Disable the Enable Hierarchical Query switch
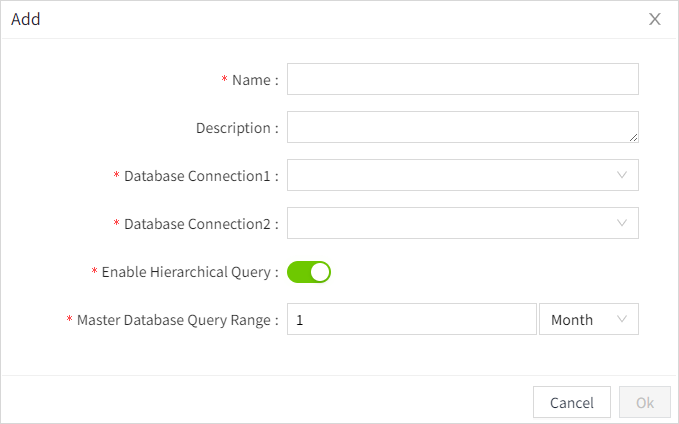The width and height of the screenshot is (679, 424). 309,271
